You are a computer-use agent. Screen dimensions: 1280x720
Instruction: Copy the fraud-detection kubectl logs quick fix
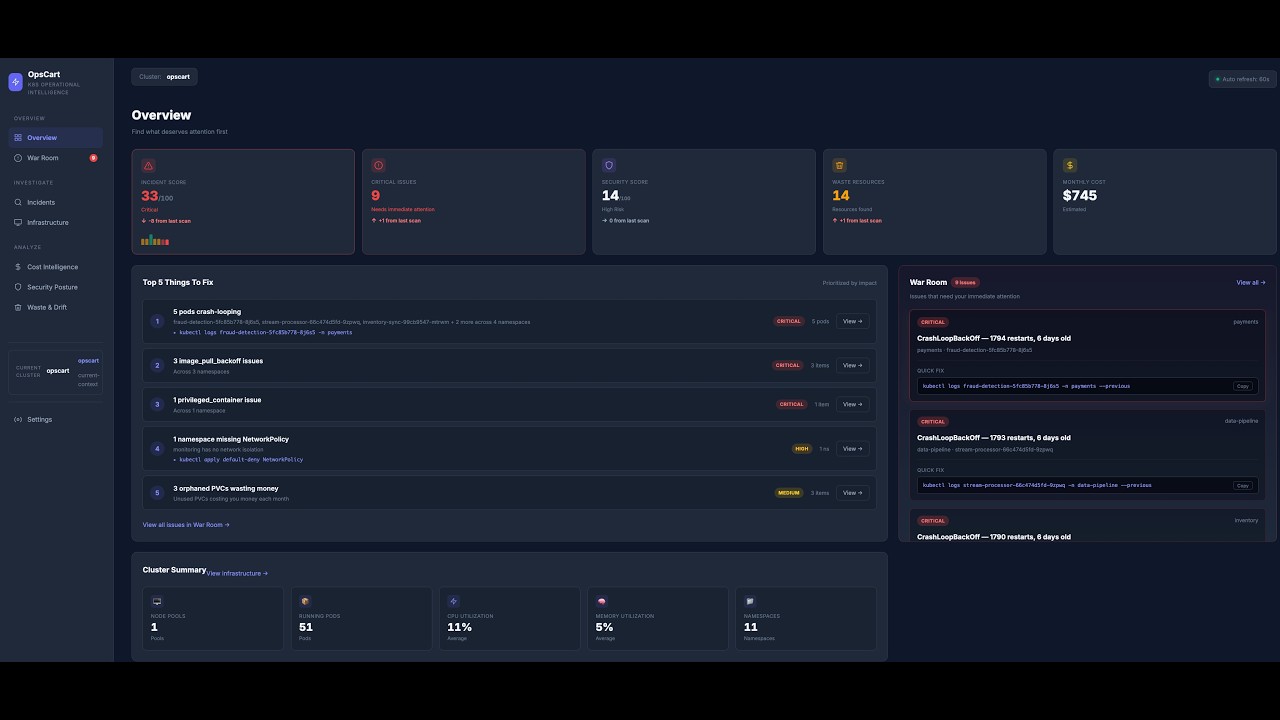pyautogui.click(x=1243, y=386)
